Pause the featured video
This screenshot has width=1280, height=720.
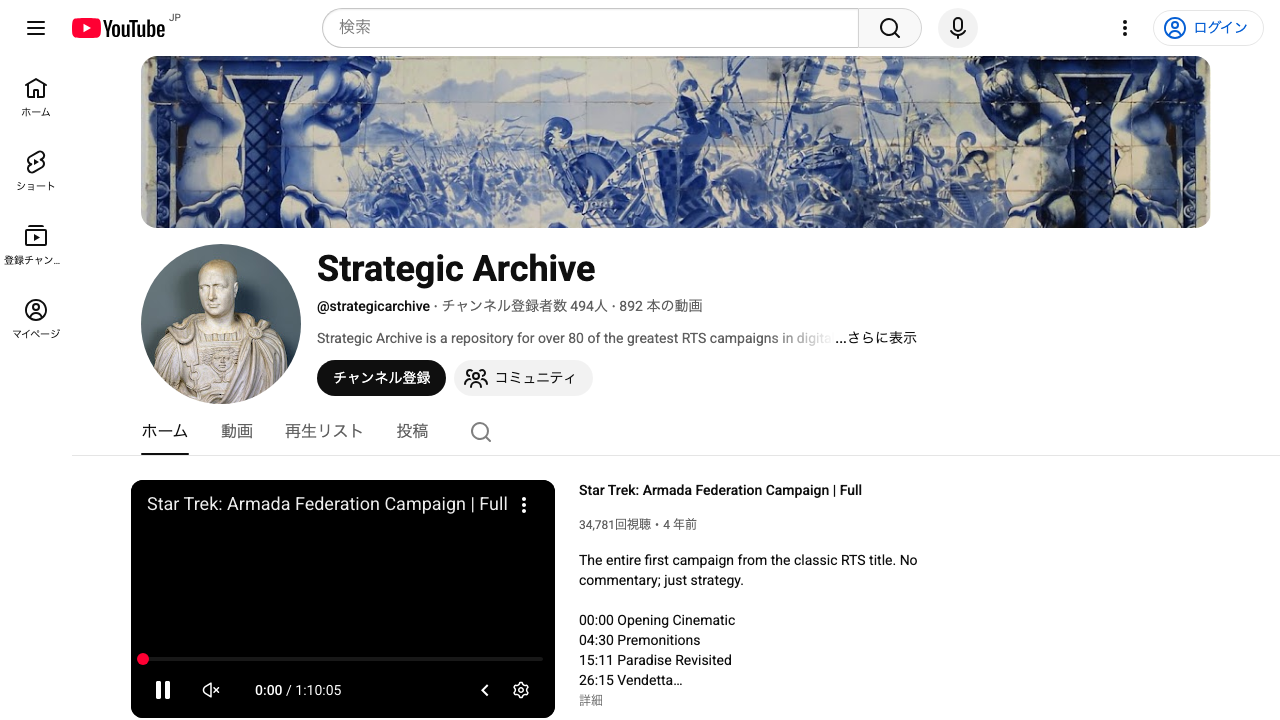(163, 690)
